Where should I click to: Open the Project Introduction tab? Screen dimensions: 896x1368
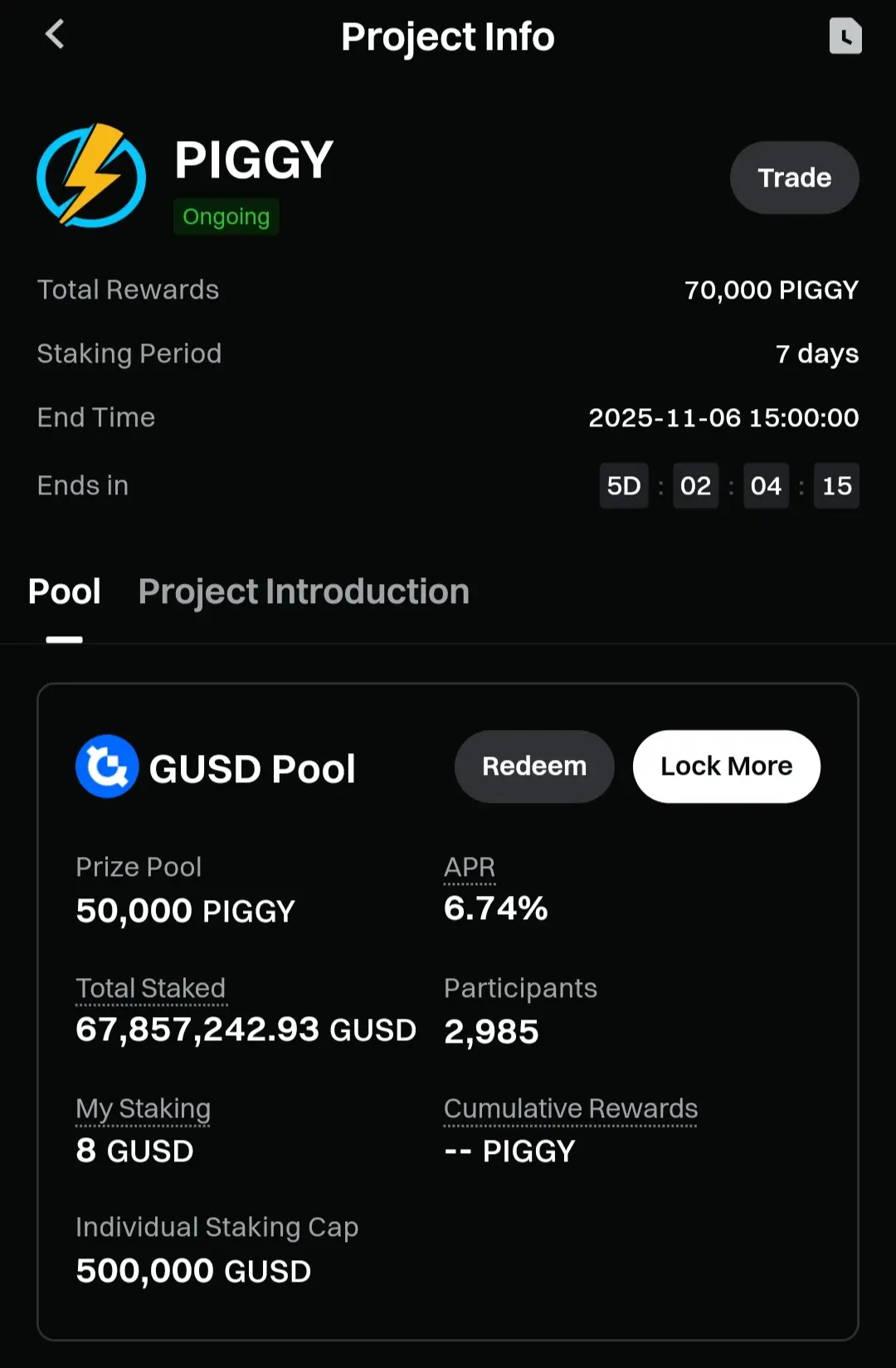(x=304, y=592)
